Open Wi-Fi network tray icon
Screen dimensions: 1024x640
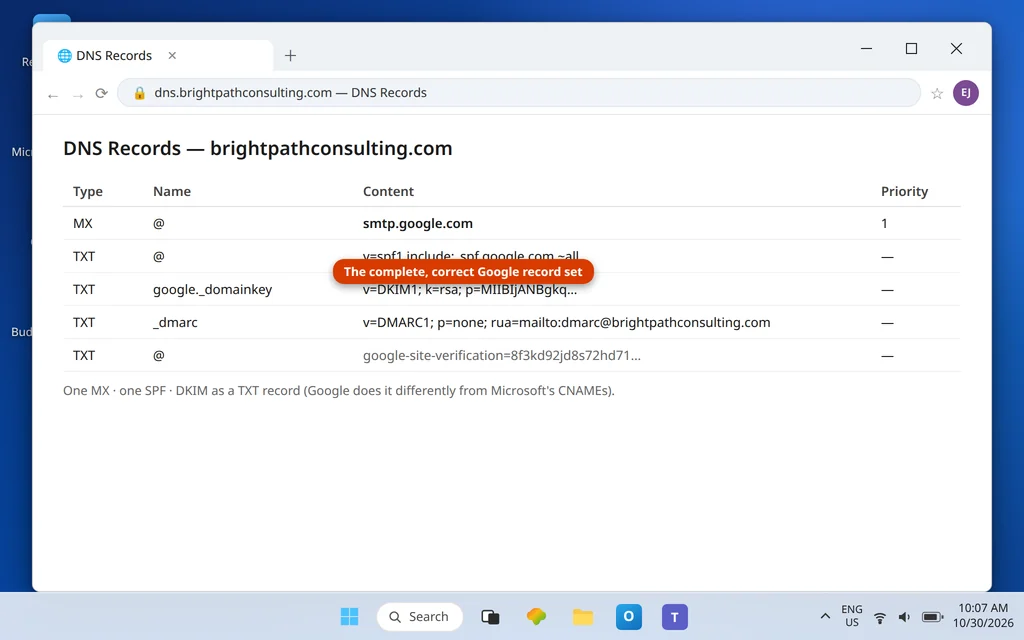click(x=880, y=617)
